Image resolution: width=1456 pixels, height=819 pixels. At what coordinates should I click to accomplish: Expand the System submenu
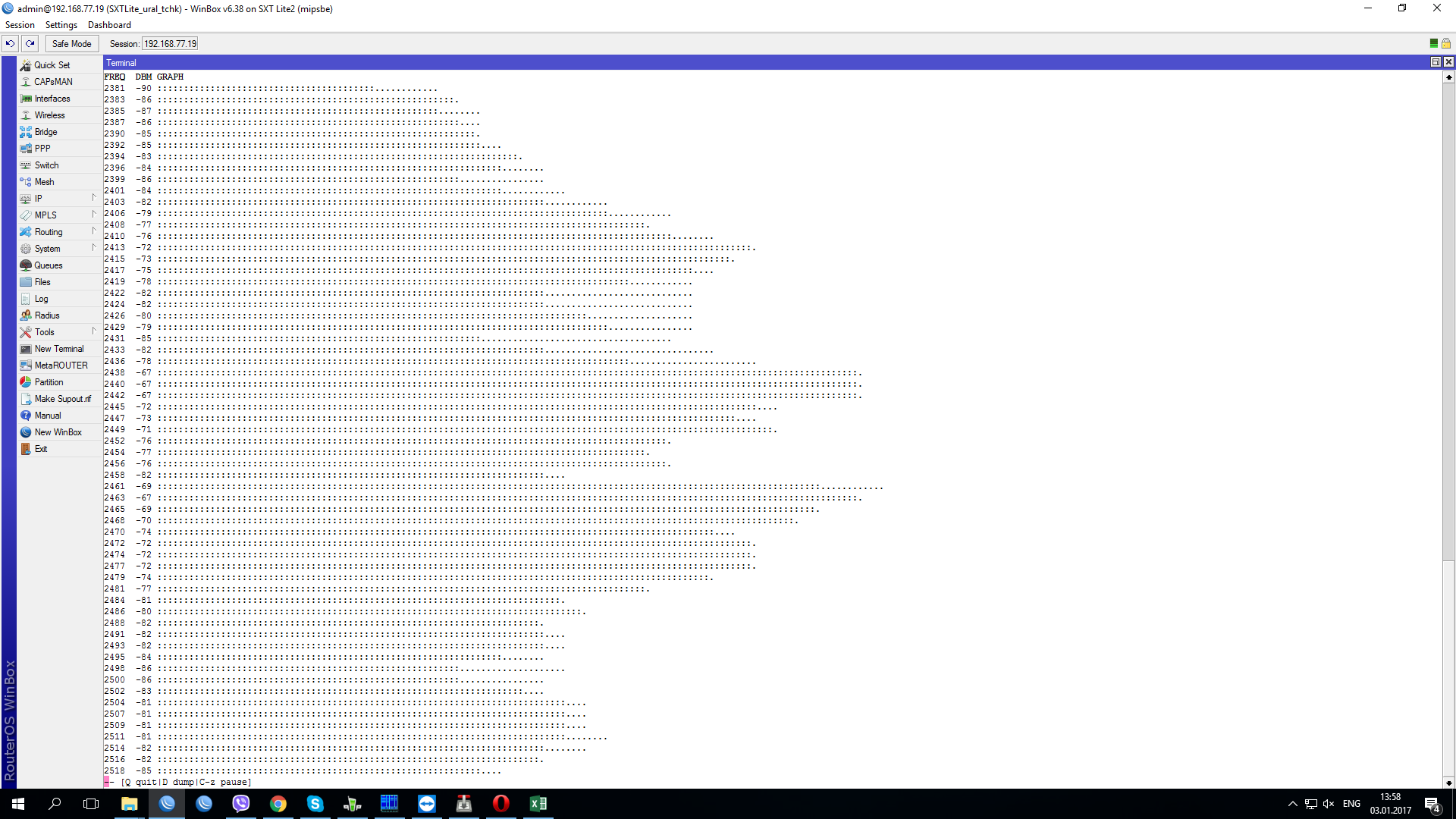pyautogui.click(x=47, y=249)
